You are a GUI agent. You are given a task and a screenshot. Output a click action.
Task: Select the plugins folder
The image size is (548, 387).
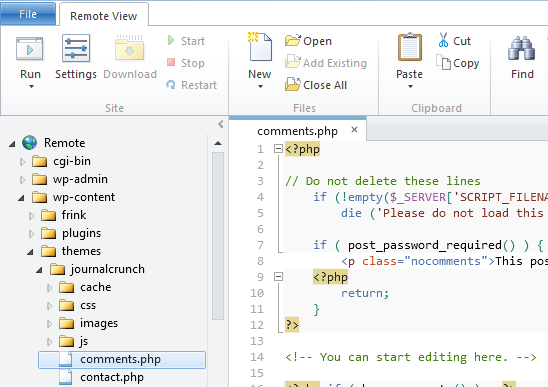(x=71, y=233)
